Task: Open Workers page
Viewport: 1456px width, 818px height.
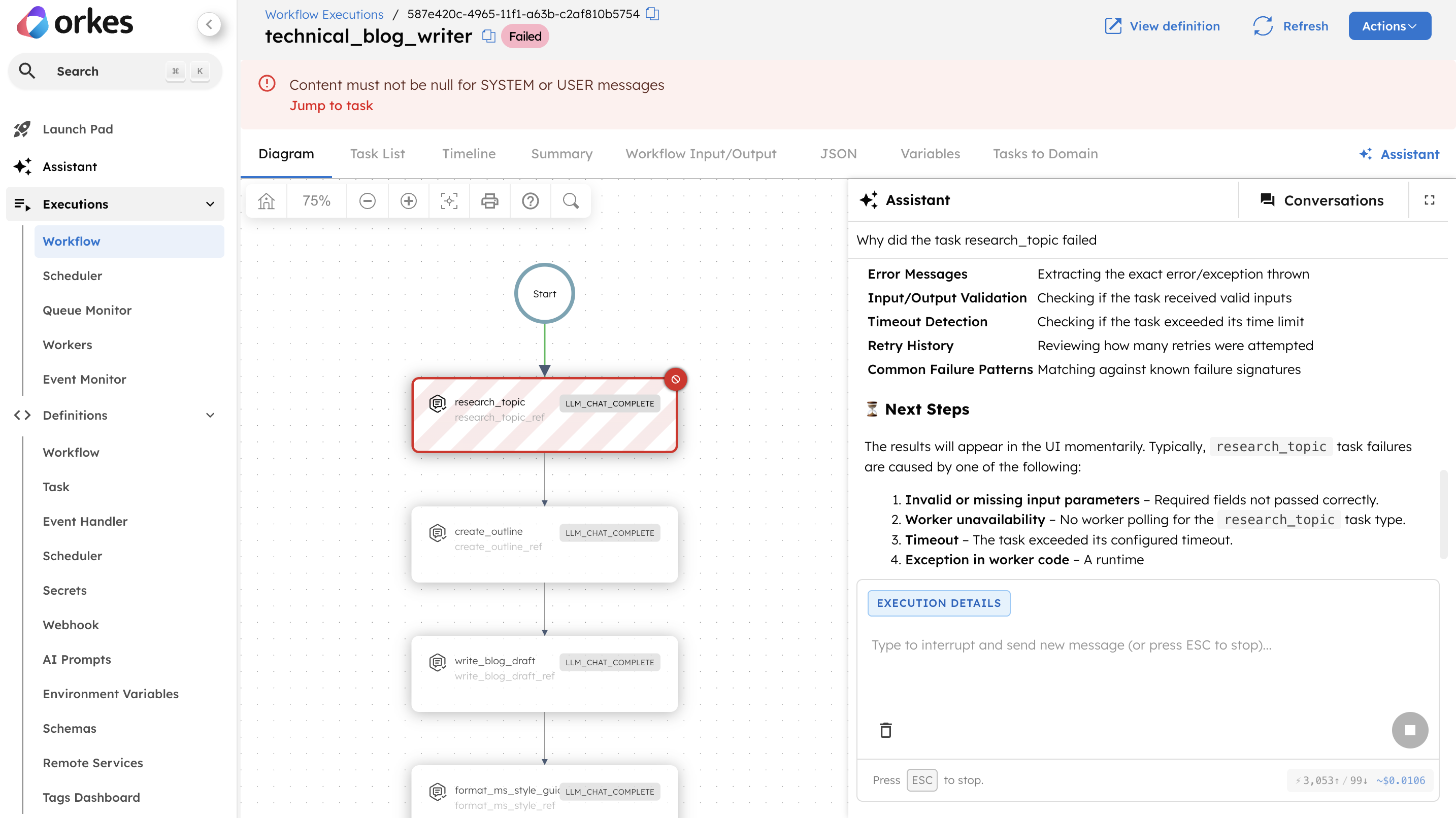Action: pos(67,345)
